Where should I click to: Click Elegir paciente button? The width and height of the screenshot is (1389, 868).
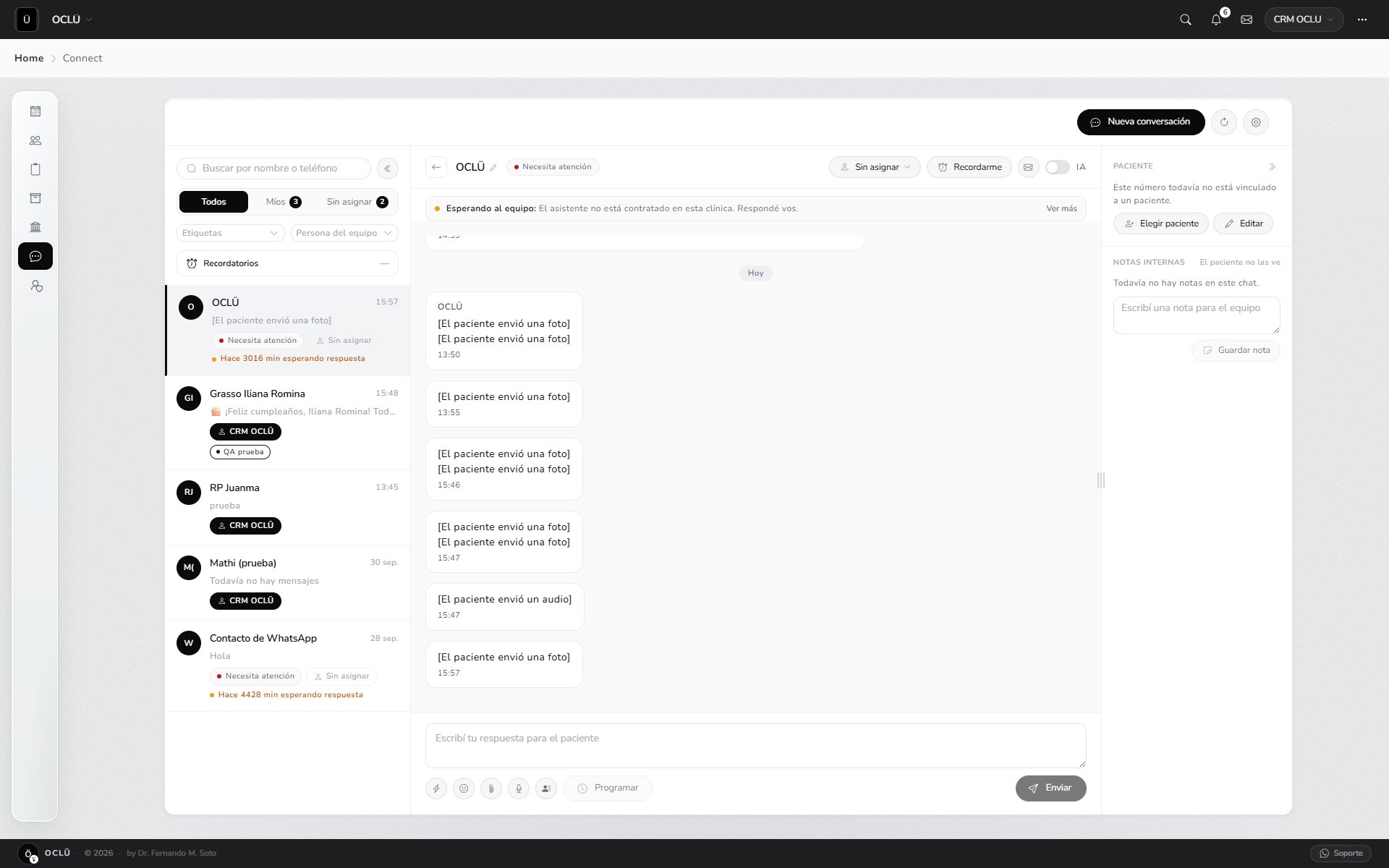coord(1161,224)
